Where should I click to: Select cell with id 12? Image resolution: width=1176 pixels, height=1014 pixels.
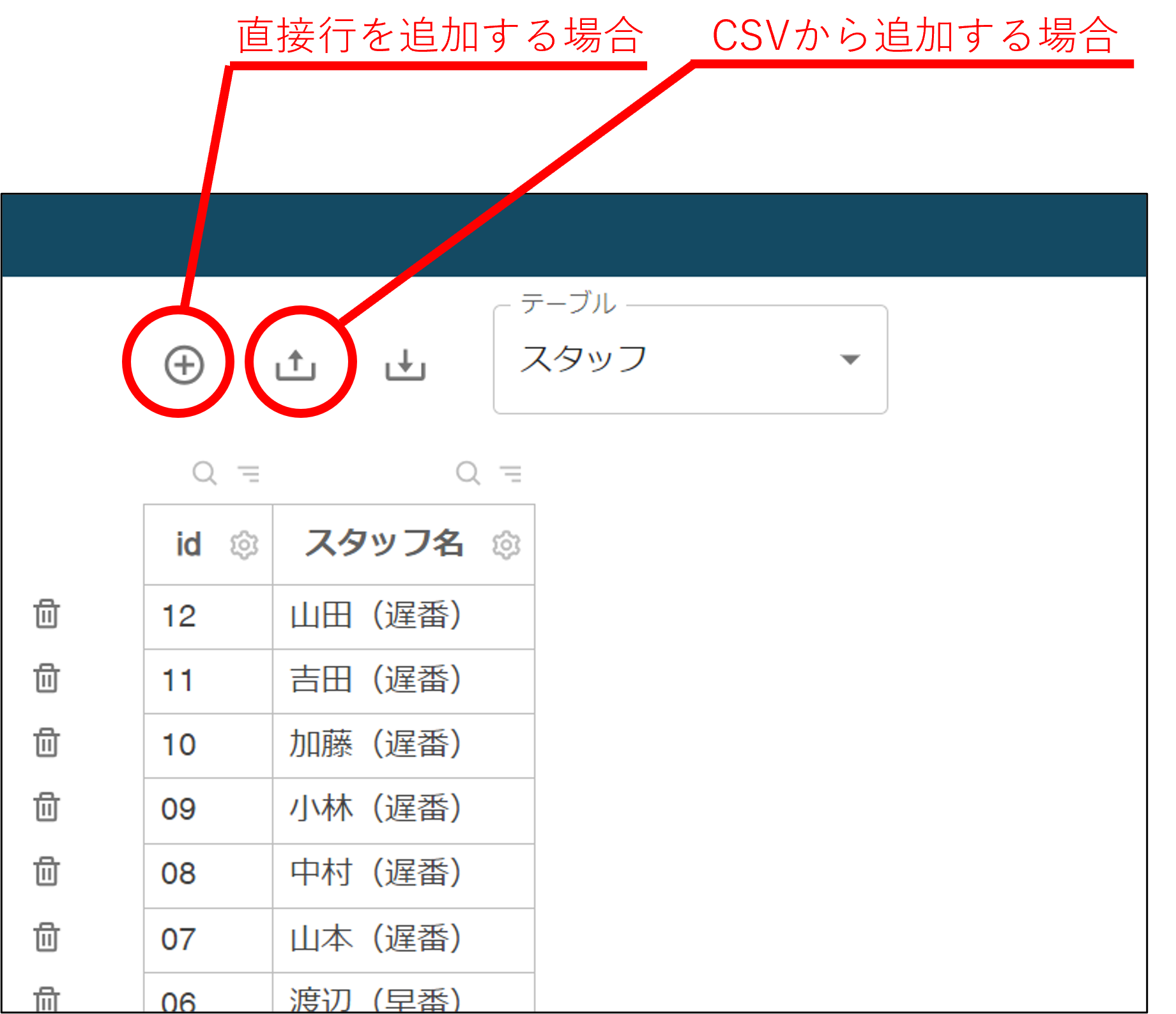[x=208, y=617]
